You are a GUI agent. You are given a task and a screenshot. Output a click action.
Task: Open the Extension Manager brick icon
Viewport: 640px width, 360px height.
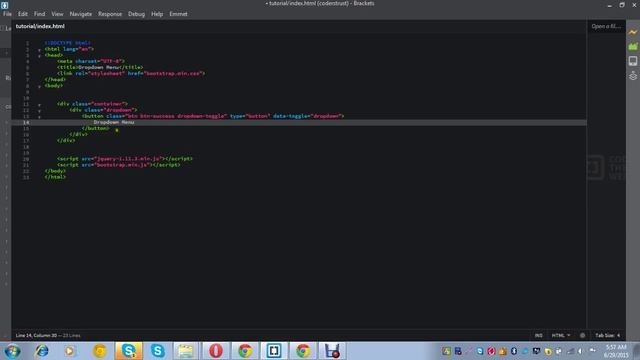coord(633,47)
